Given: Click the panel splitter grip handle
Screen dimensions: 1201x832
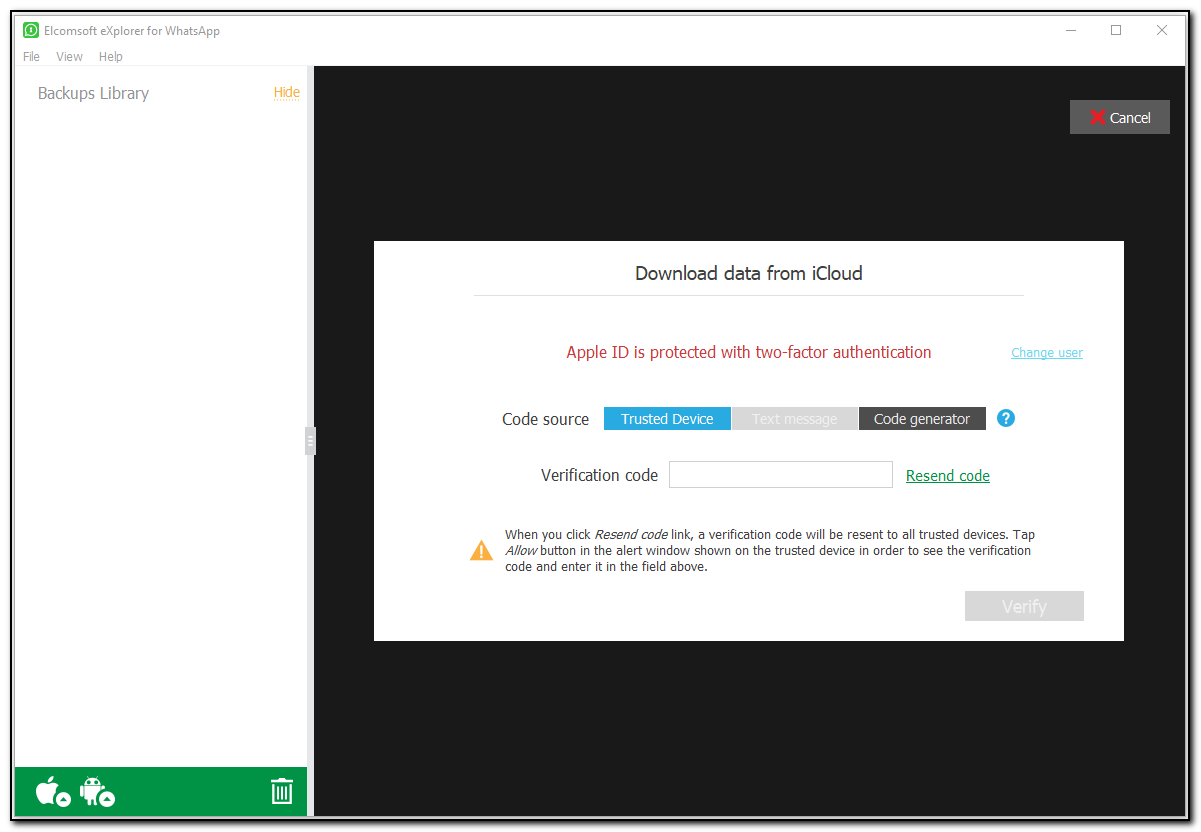Looking at the screenshot, I should pyautogui.click(x=310, y=440).
